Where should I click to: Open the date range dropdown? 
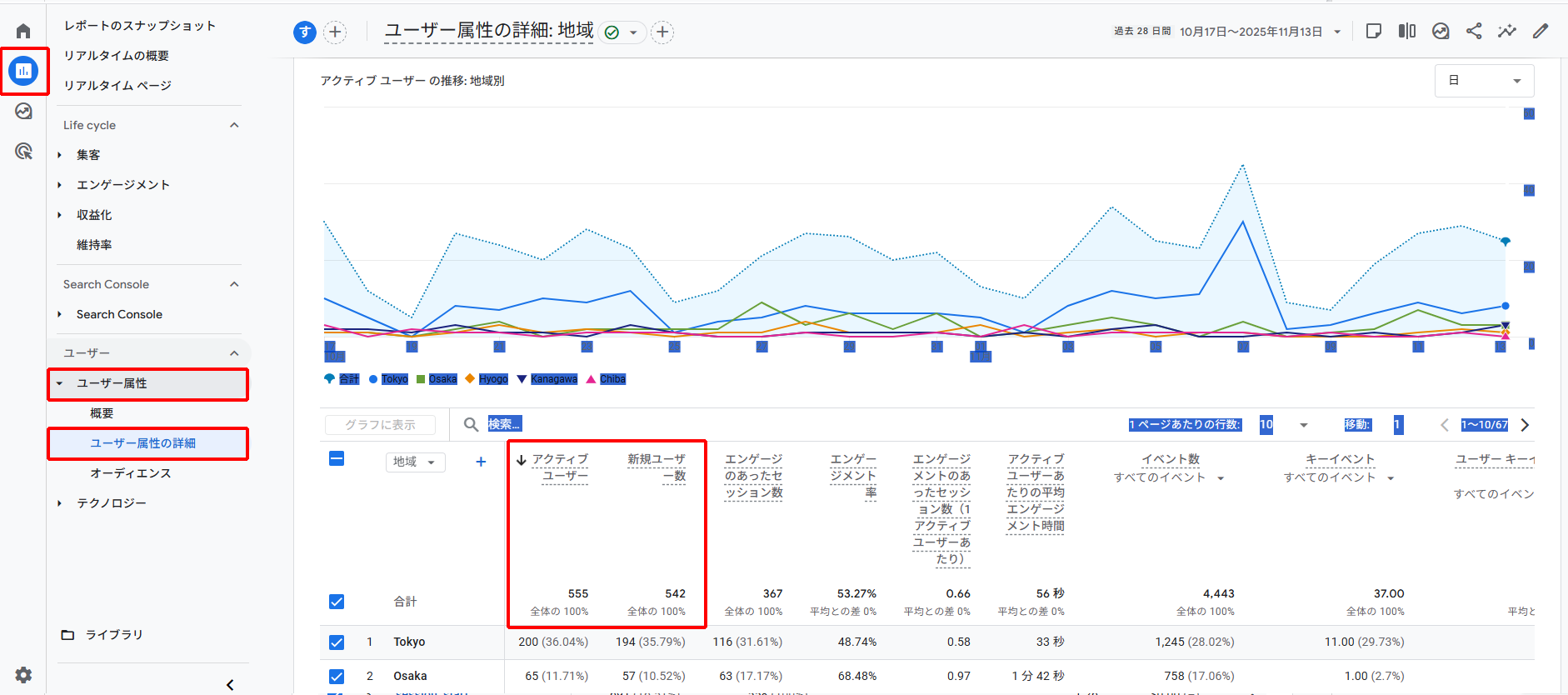[1260, 32]
